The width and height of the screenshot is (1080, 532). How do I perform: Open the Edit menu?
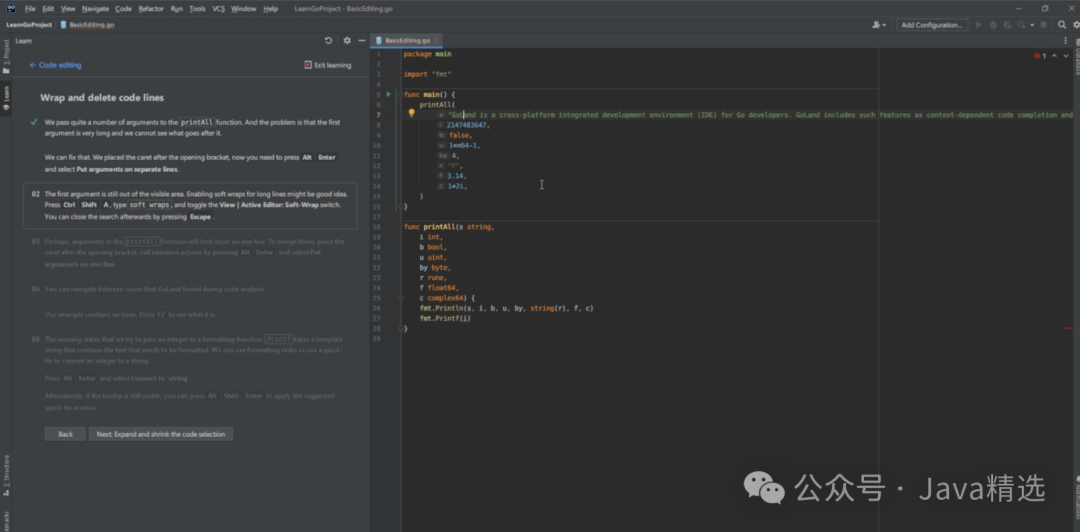pyautogui.click(x=48, y=9)
